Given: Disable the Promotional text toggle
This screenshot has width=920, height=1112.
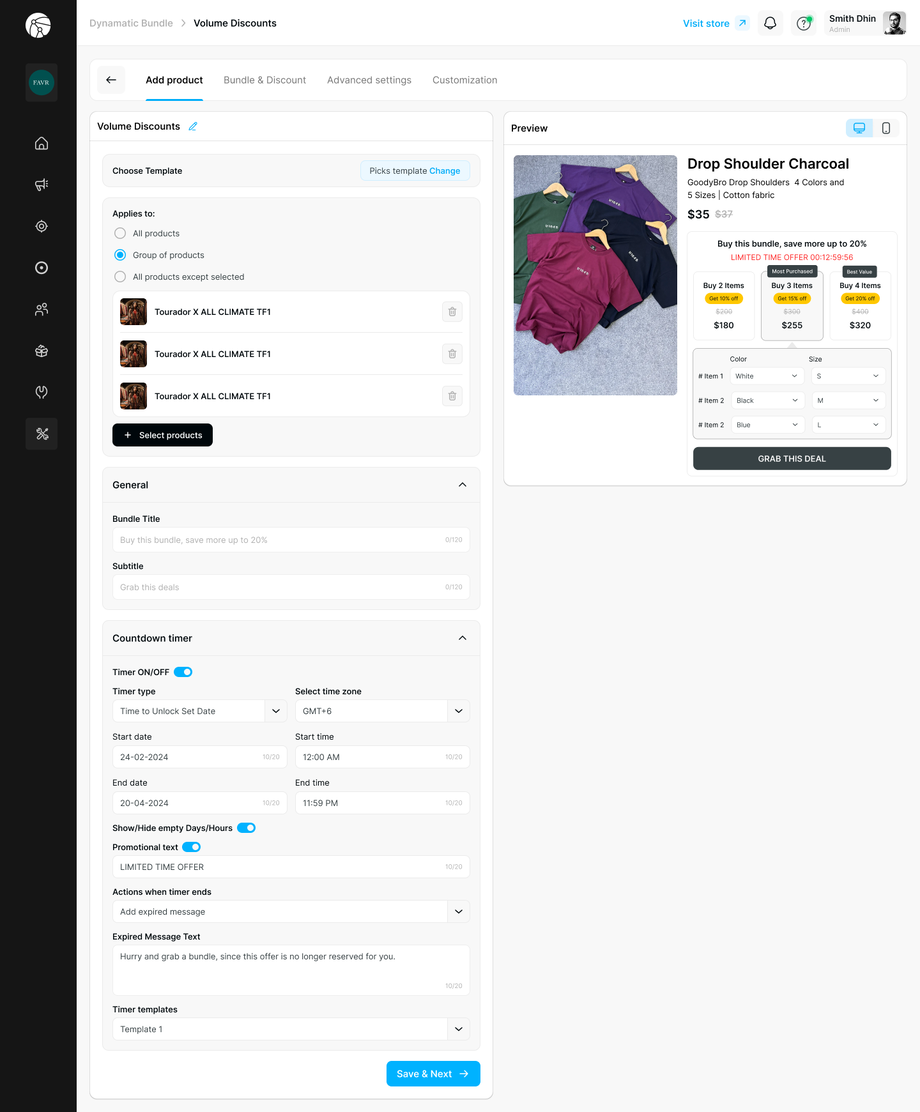Looking at the screenshot, I should 190,846.
